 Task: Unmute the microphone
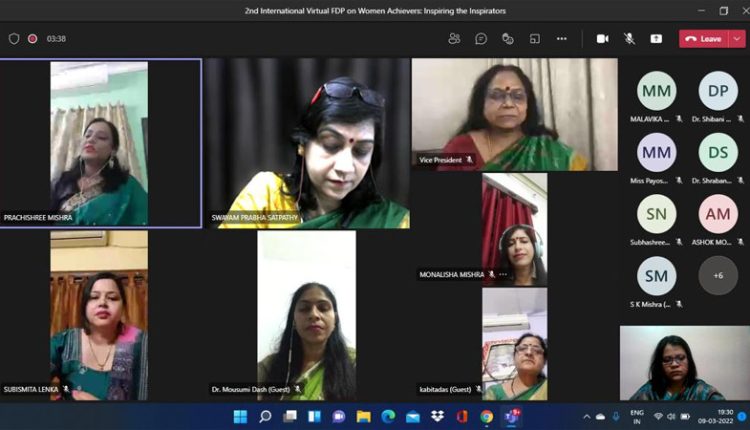tap(630, 39)
